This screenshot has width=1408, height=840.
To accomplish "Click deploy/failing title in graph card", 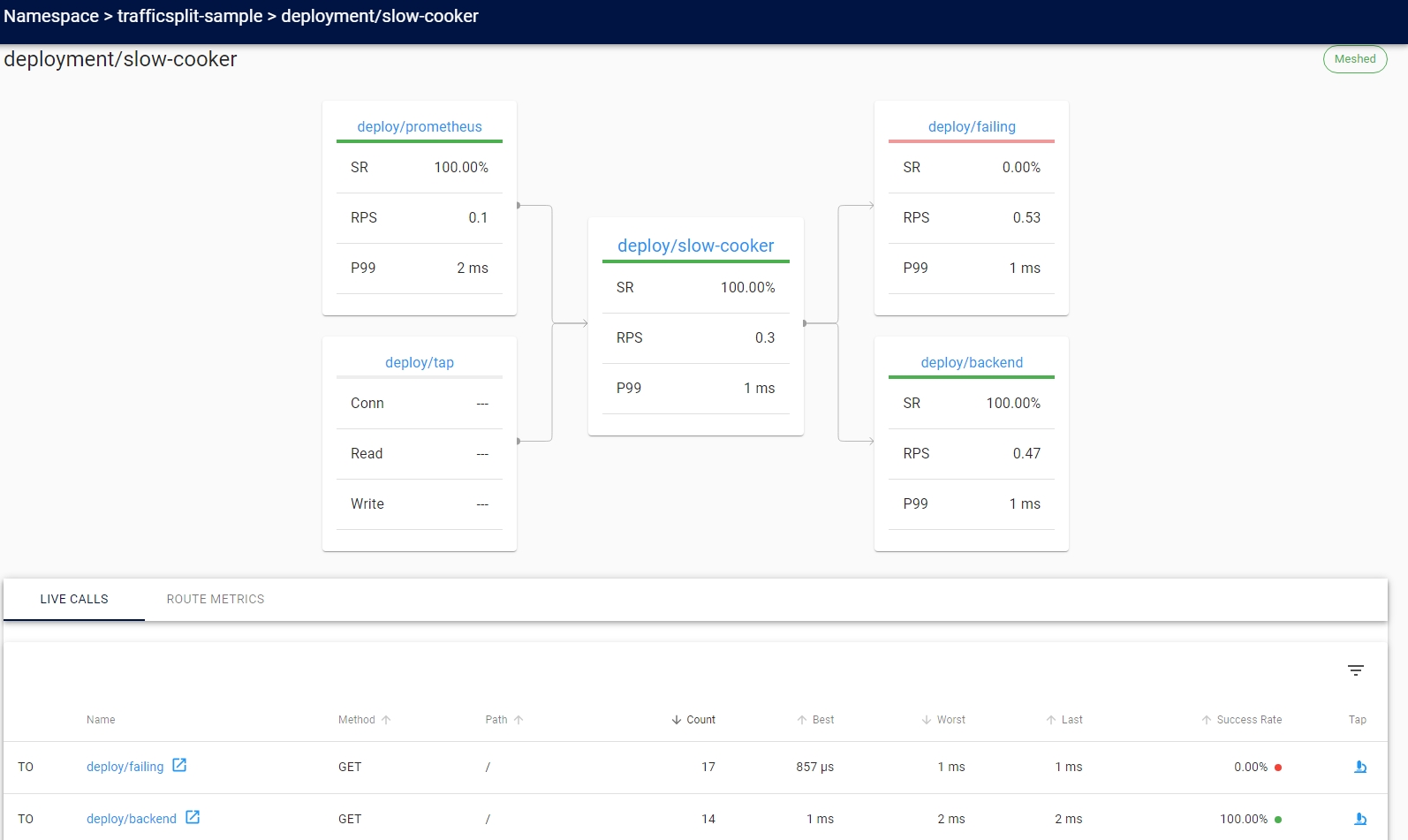I will click(972, 126).
